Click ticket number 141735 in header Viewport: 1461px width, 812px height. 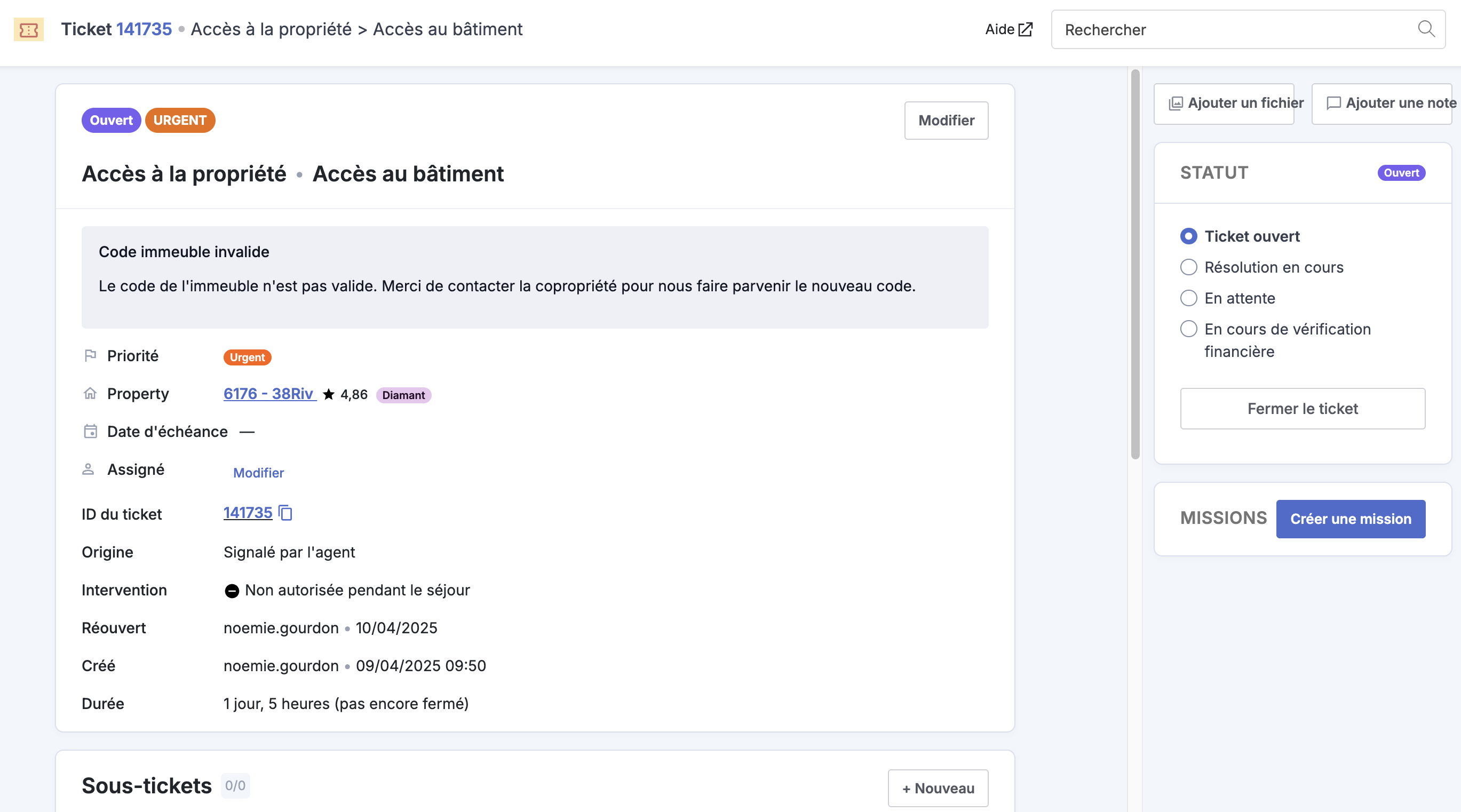[144, 29]
